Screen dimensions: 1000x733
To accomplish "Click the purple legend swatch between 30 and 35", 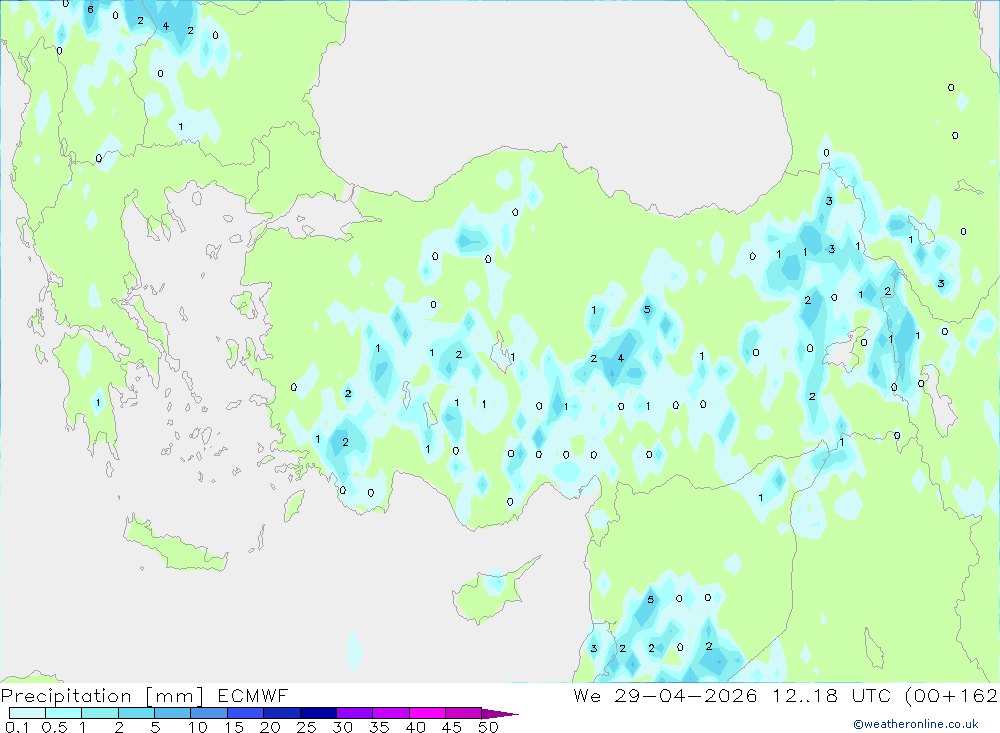I will click(x=354, y=713).
